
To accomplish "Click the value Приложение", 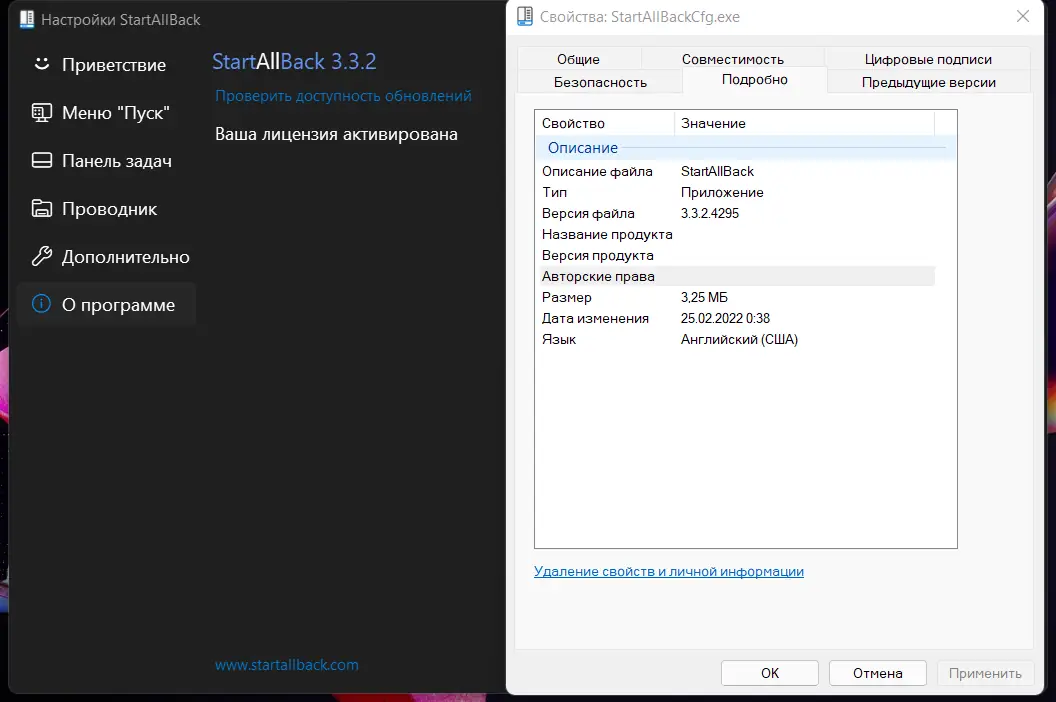I will (722, 193).
